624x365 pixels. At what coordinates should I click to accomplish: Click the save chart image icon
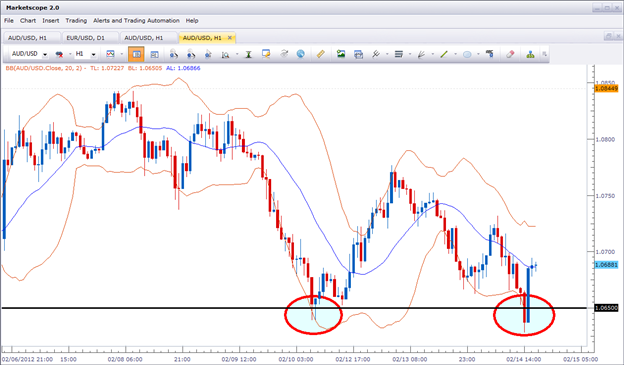(x=341, y=54)
